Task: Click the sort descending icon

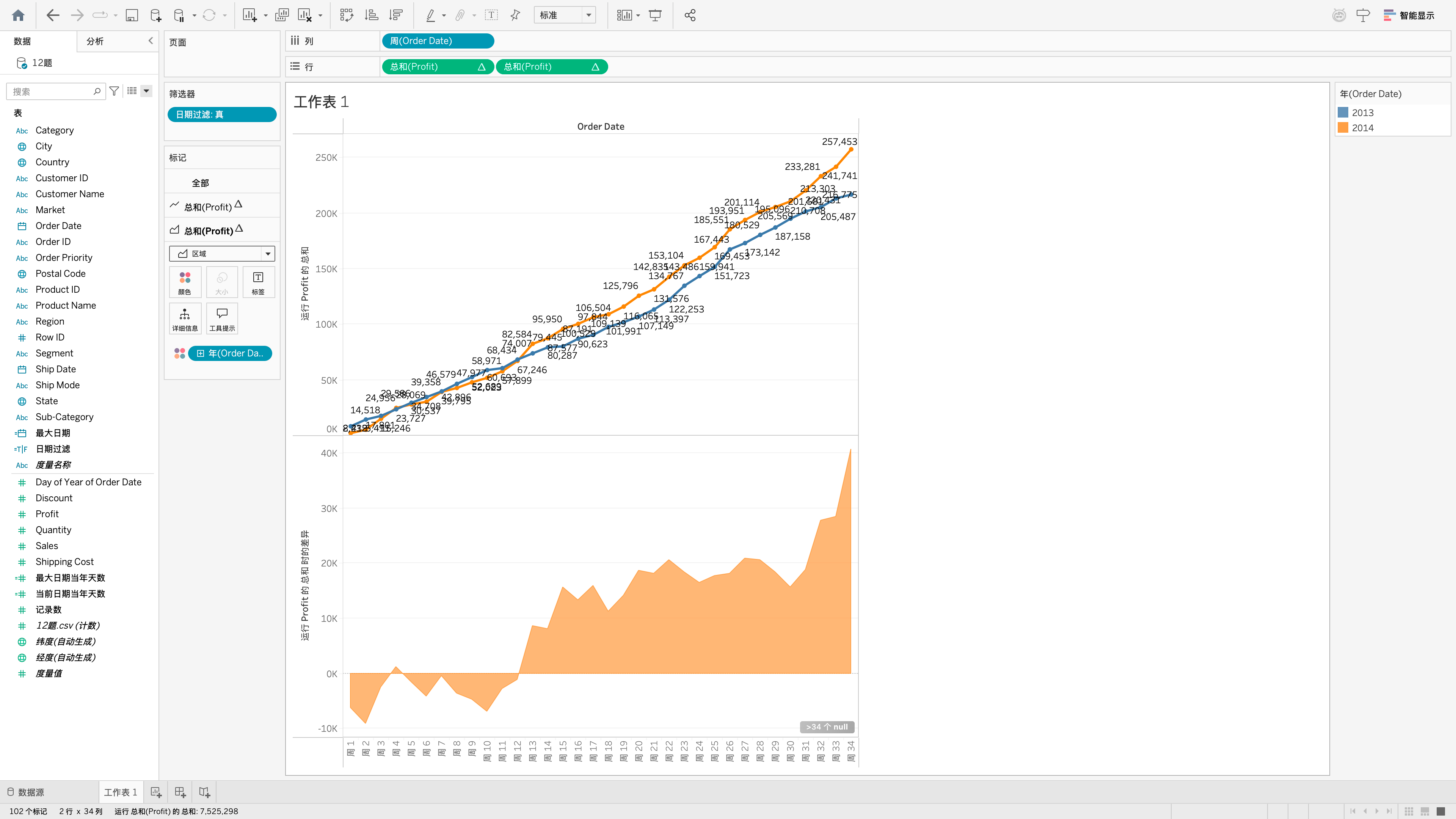Action: coord(396,15)
